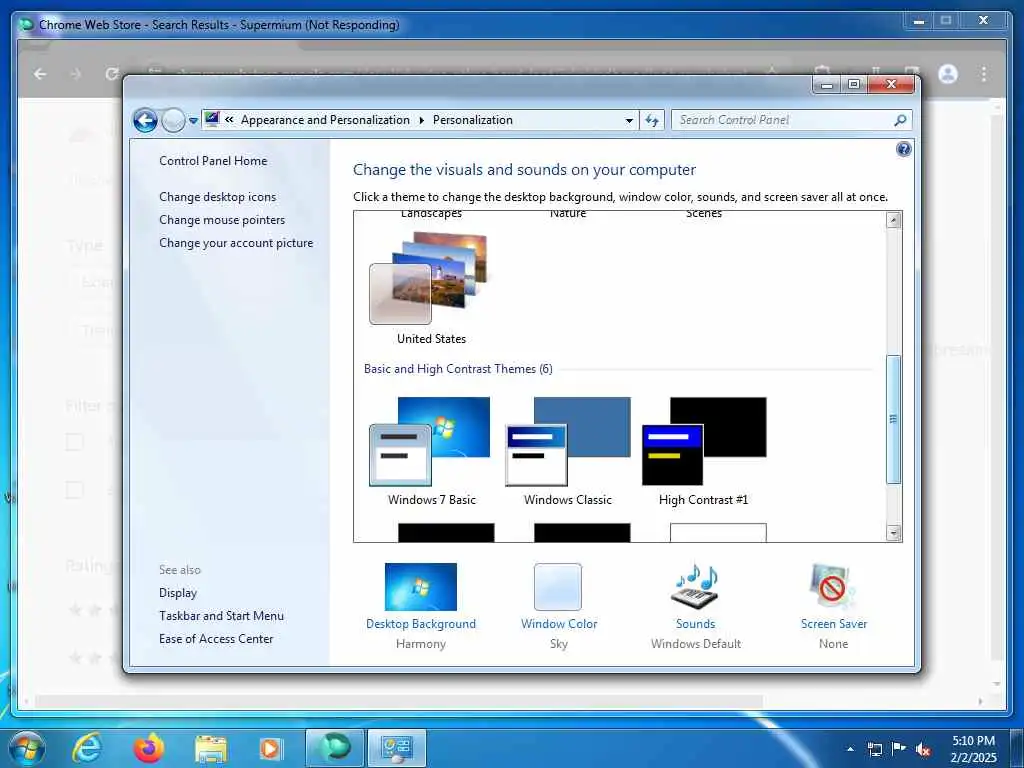
Task: Launch Internet Explorer from taskbar
Action: pos(87,748)
